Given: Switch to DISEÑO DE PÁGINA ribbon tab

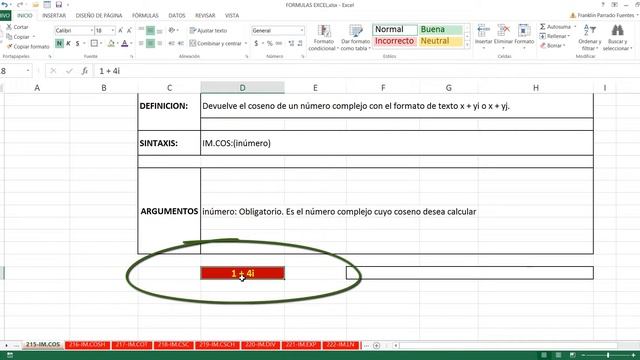Looking at the screenshot, I should tap(99, 16).
